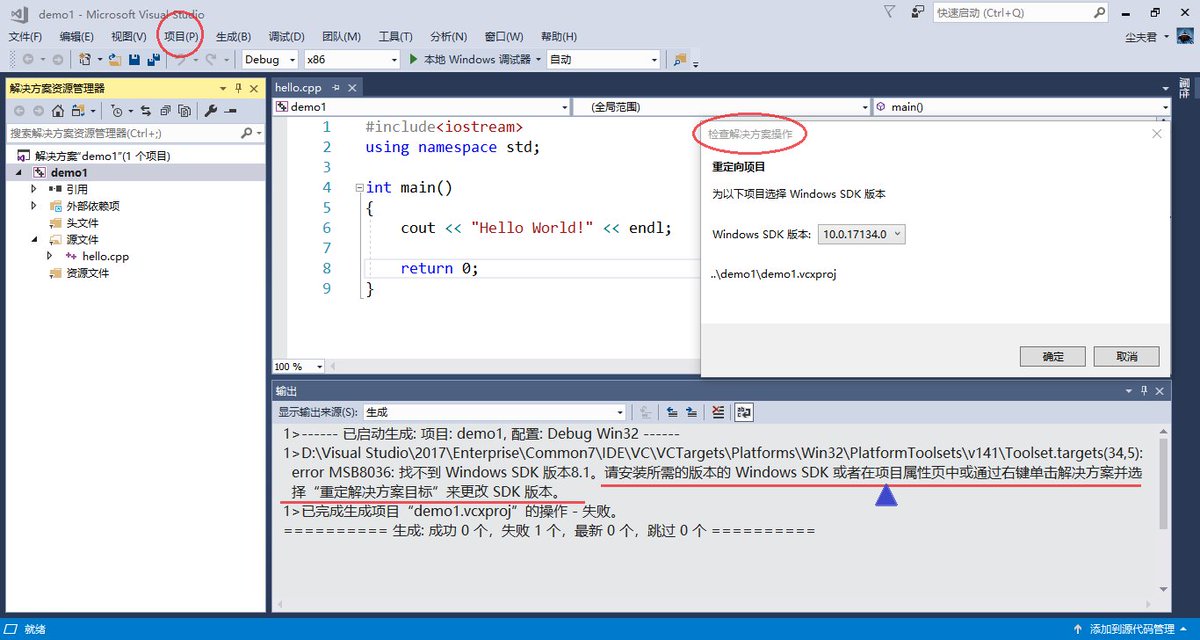Sync Solution Explorer with the active document
The width and height of the screenshot is (1200, 640).
click(148, 110)
